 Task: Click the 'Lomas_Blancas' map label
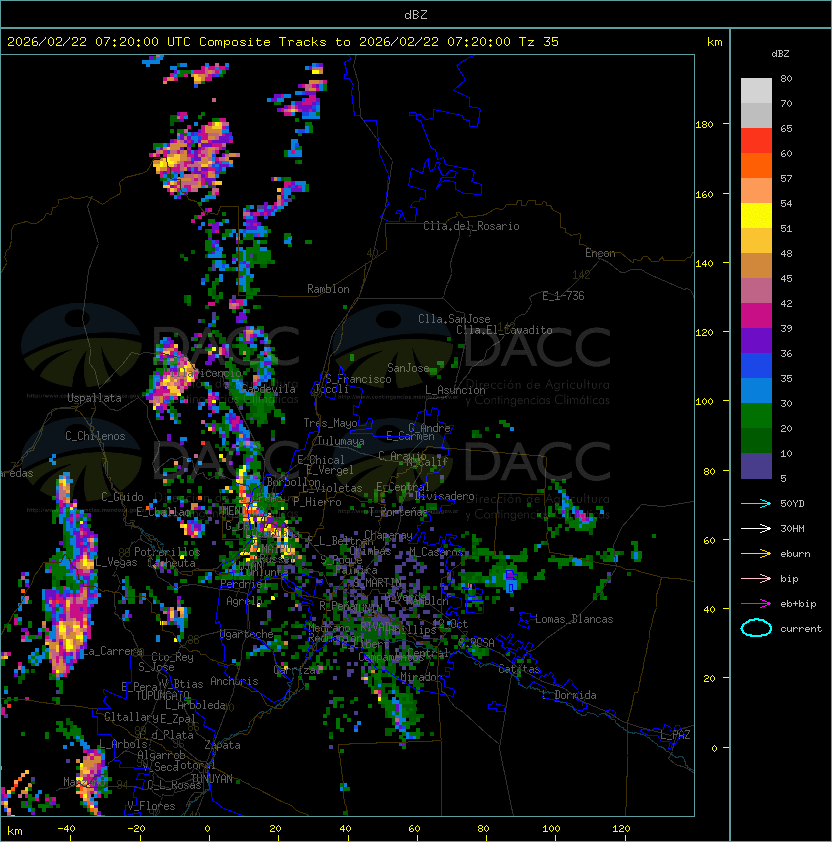574,619
